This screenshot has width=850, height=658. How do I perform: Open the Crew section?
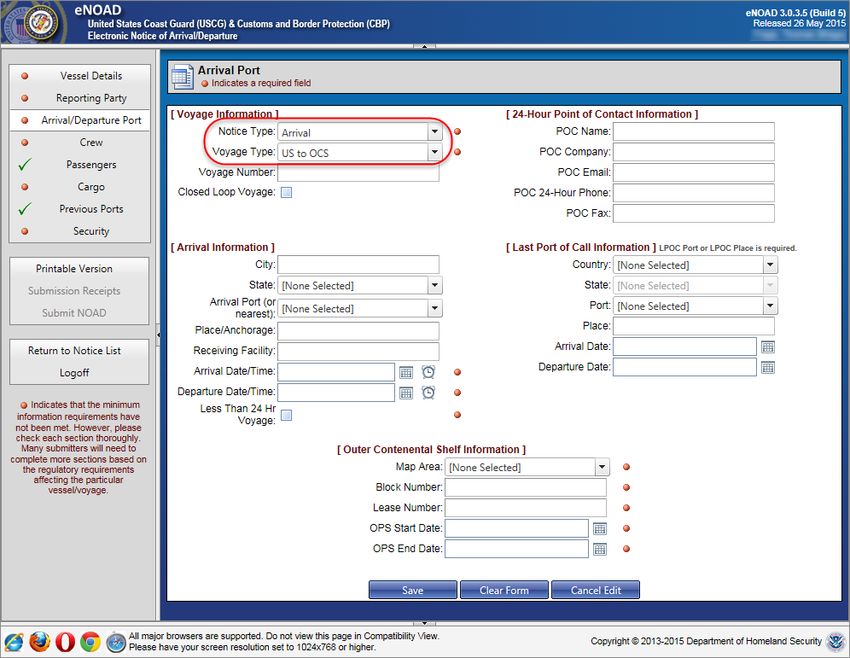(x=80, y=143)
